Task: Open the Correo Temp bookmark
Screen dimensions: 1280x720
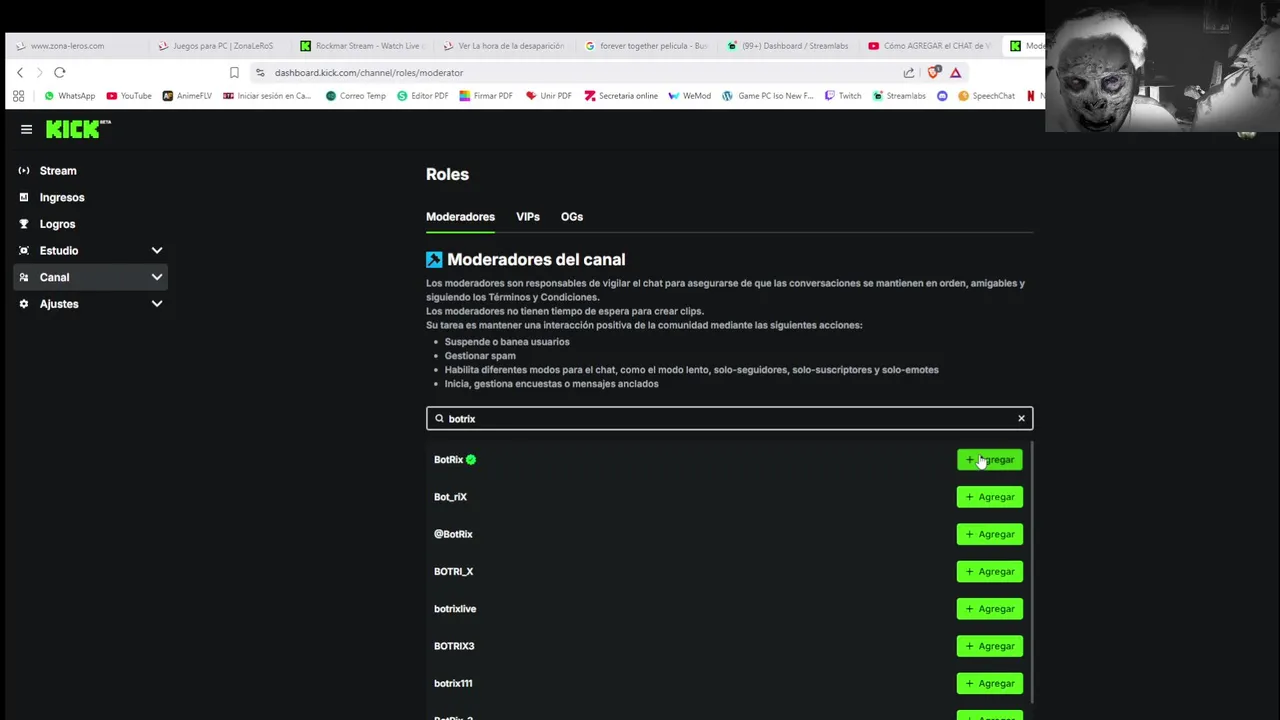Action: [x=355, y=96]
